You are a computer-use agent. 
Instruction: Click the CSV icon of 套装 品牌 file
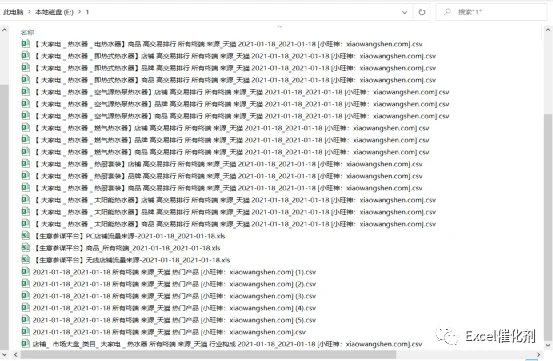[25, 176]
